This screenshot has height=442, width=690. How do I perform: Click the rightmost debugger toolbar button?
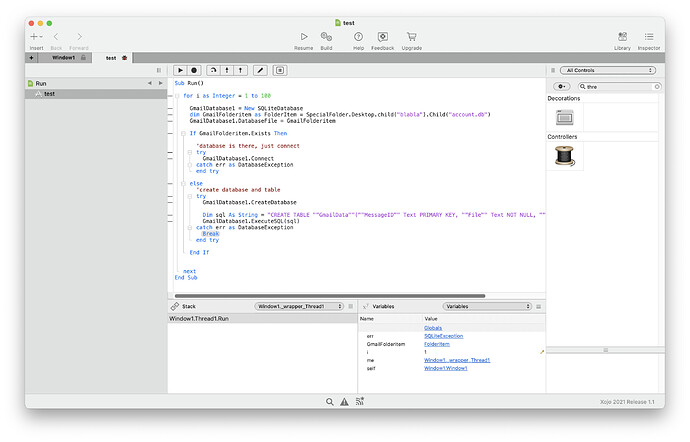coord(280,70)
